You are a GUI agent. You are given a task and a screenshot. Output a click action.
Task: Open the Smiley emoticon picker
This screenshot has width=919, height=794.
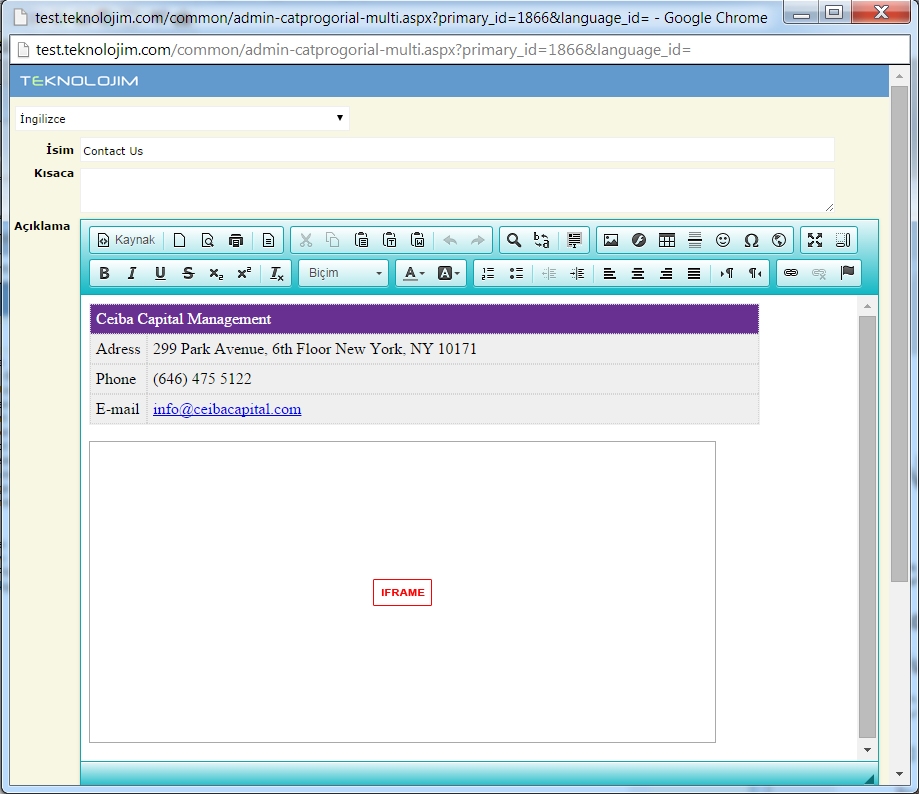click(723, 240)
